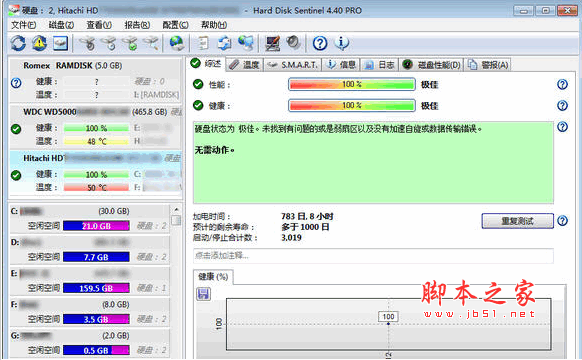Click the help icon beside 性能 bar
Image resolution: width=582 pixels, height=360 pixels.
click(x=562, y=85)
